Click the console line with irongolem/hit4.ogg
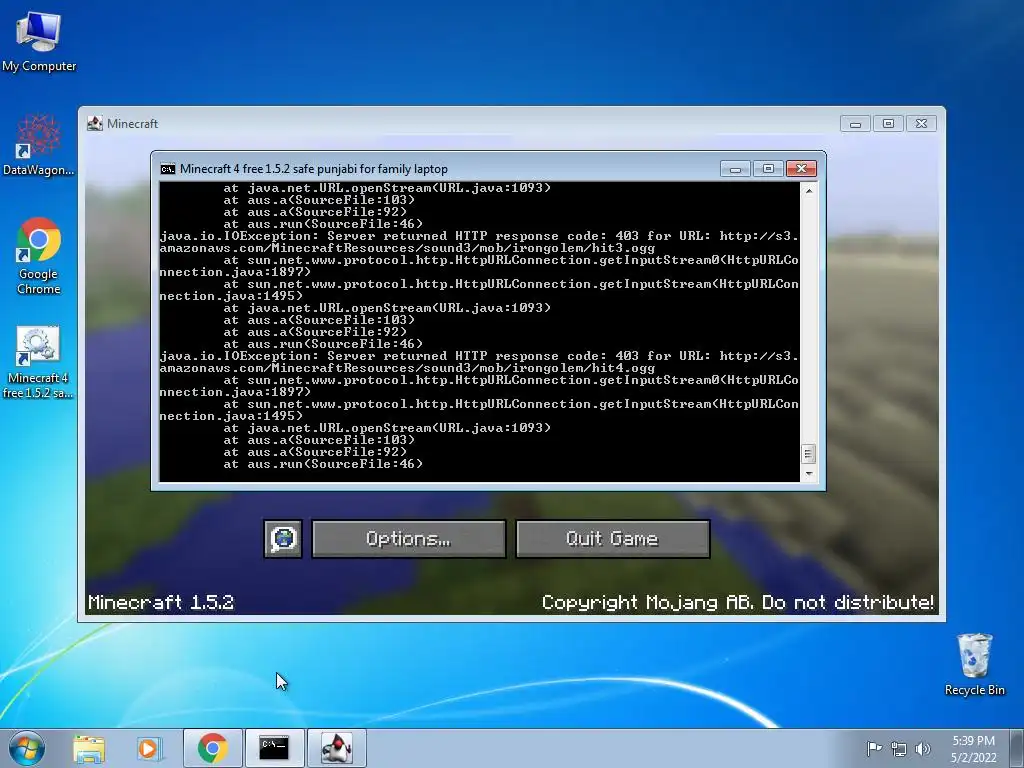Viewport: 1024px width, 768px height. point(407,368)
